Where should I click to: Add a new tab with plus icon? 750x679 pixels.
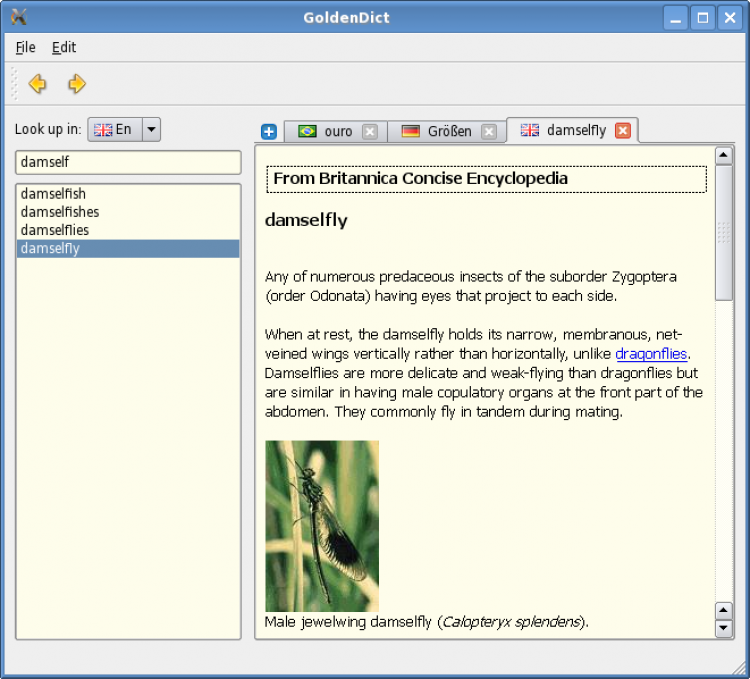(x=269, y=131)
